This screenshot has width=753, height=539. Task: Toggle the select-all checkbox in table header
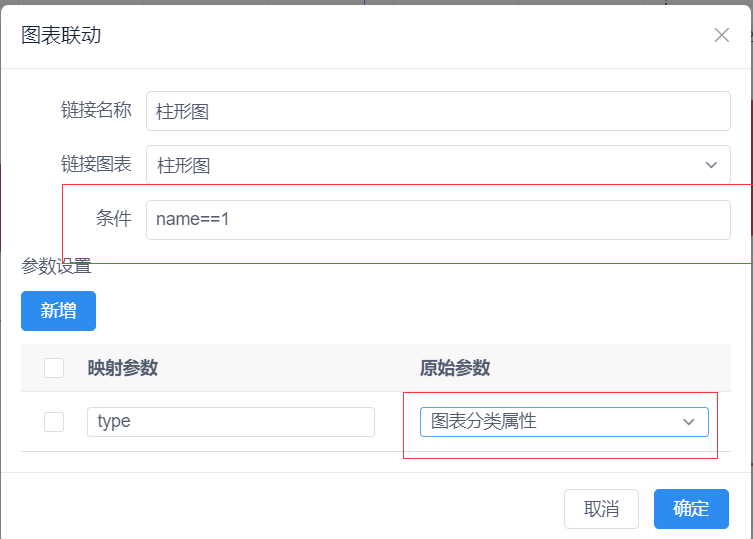coord(54,368)
